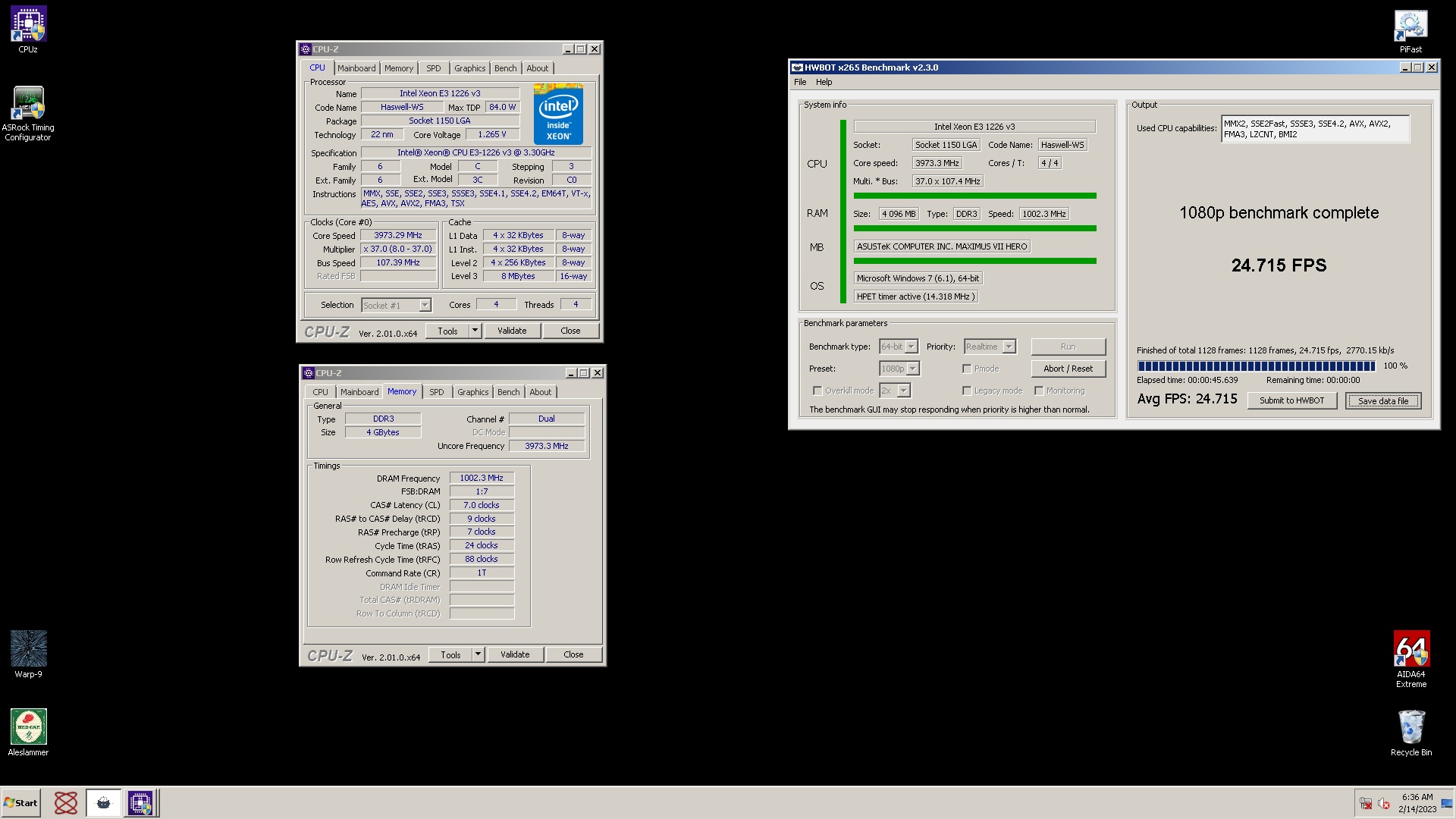Screen dimensions: 1456x819
Task: Open ASRock Timing Configurator desktop icon
Action: pyautogui.click(x=28, y=114)
